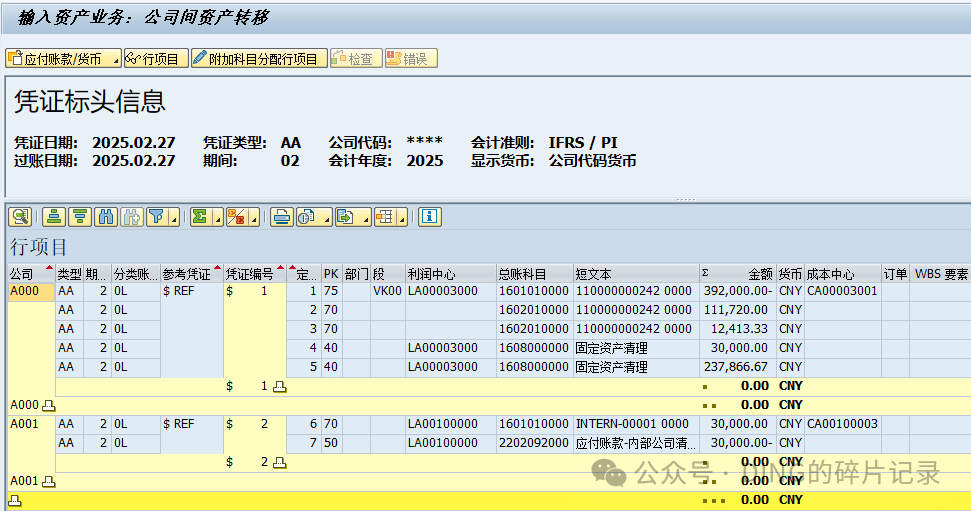Open the Views dropdown arrow
971x511 pixels.
point(326,217)
